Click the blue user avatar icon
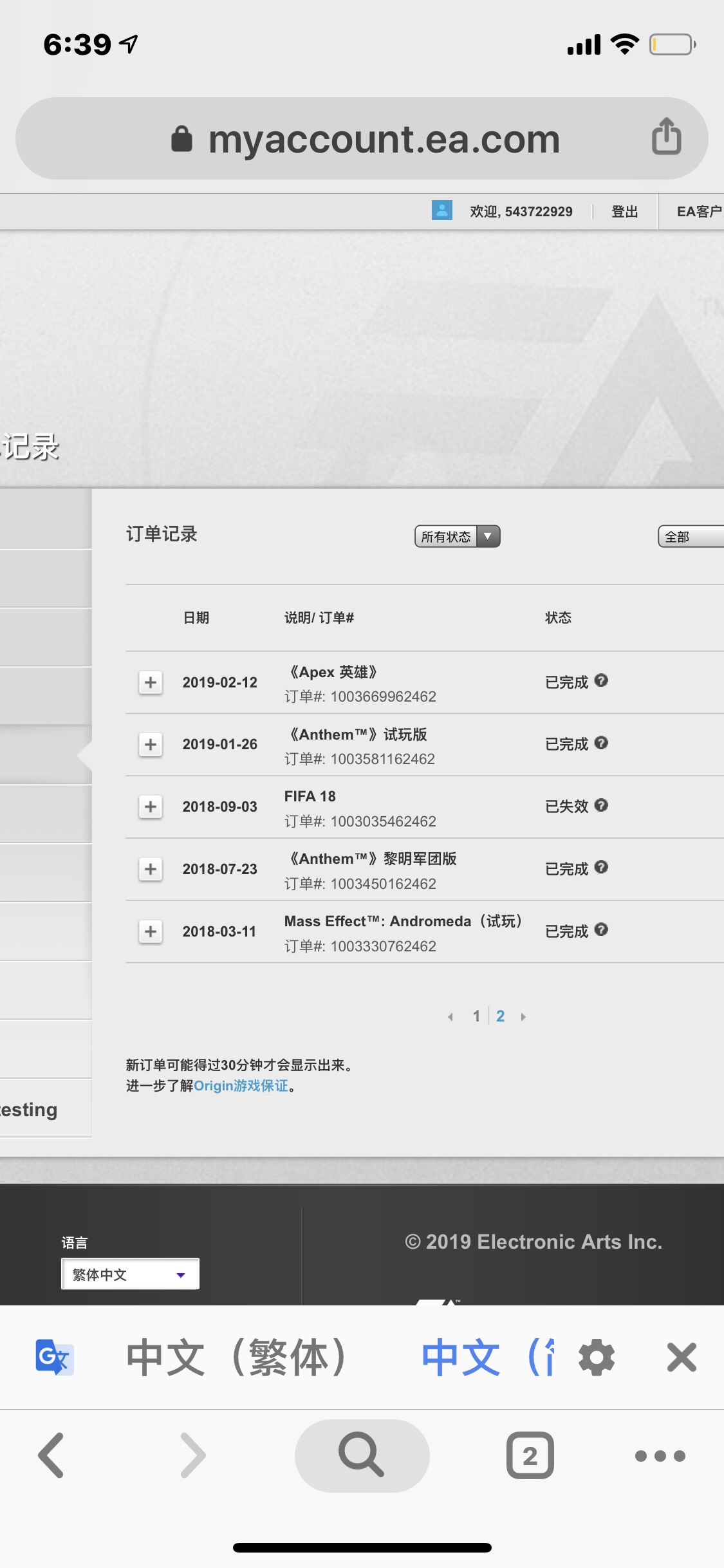724x1568 pixels. [x=441, y=210]
